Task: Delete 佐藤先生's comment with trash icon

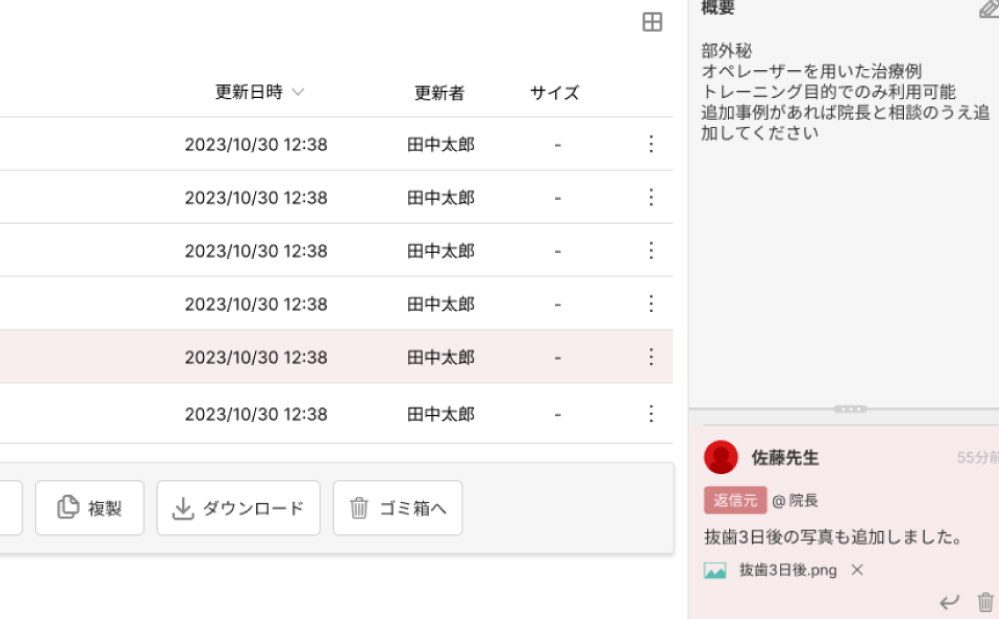Action: 985,601
